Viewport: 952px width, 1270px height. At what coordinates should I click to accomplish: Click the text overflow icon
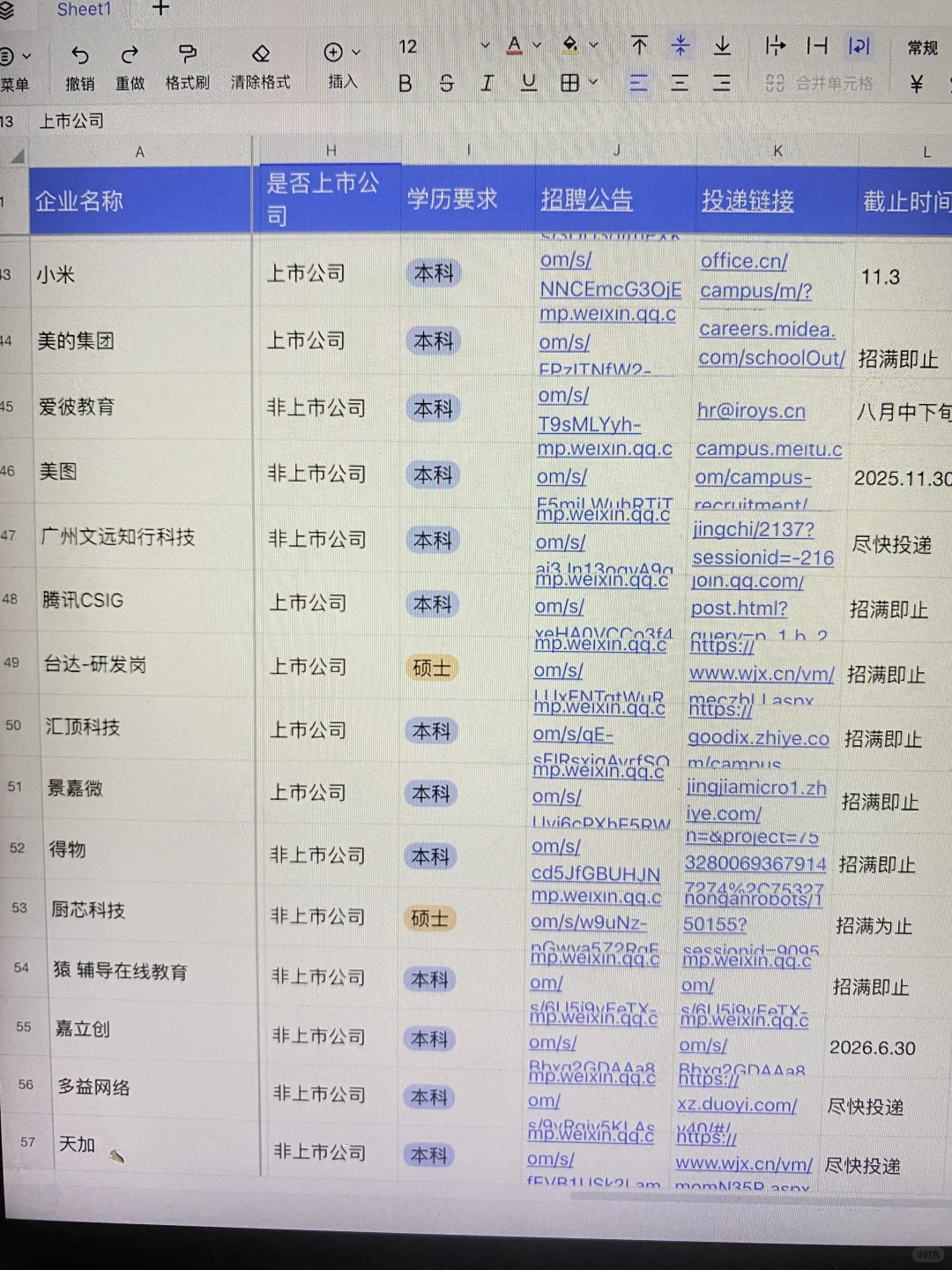click(775, 45)
